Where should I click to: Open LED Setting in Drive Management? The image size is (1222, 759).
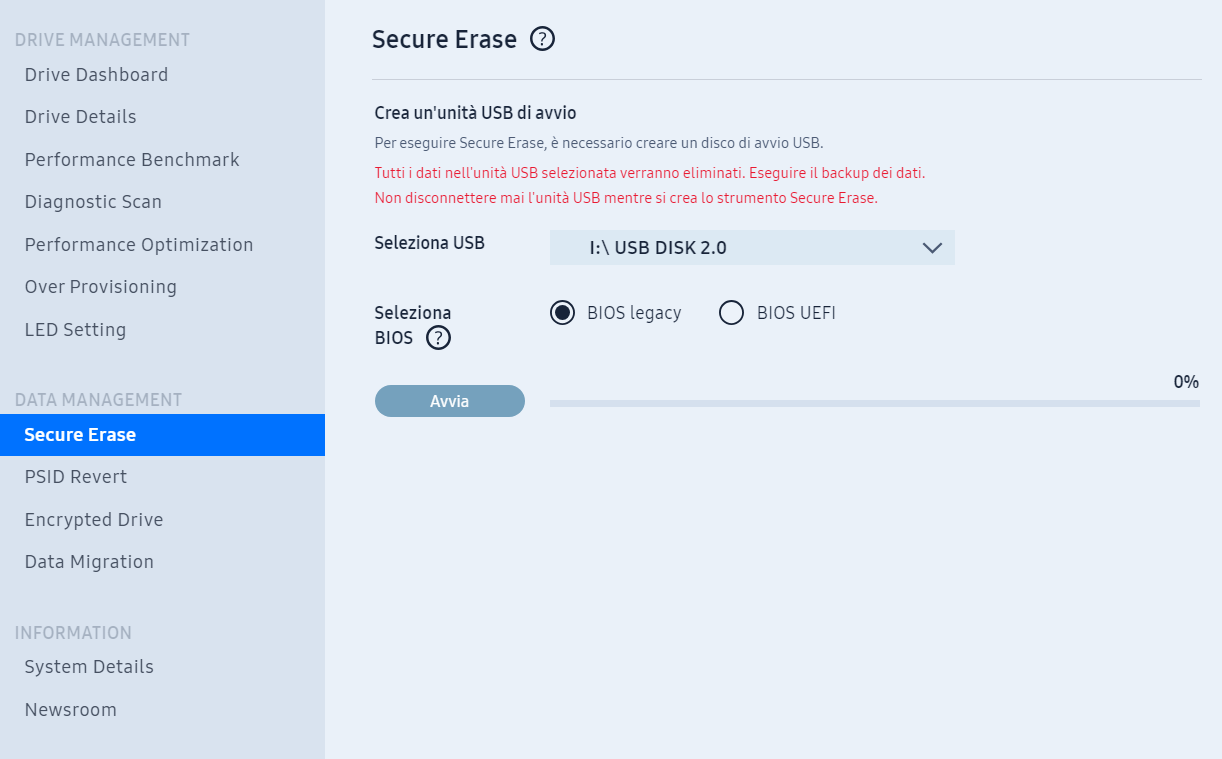75,330
